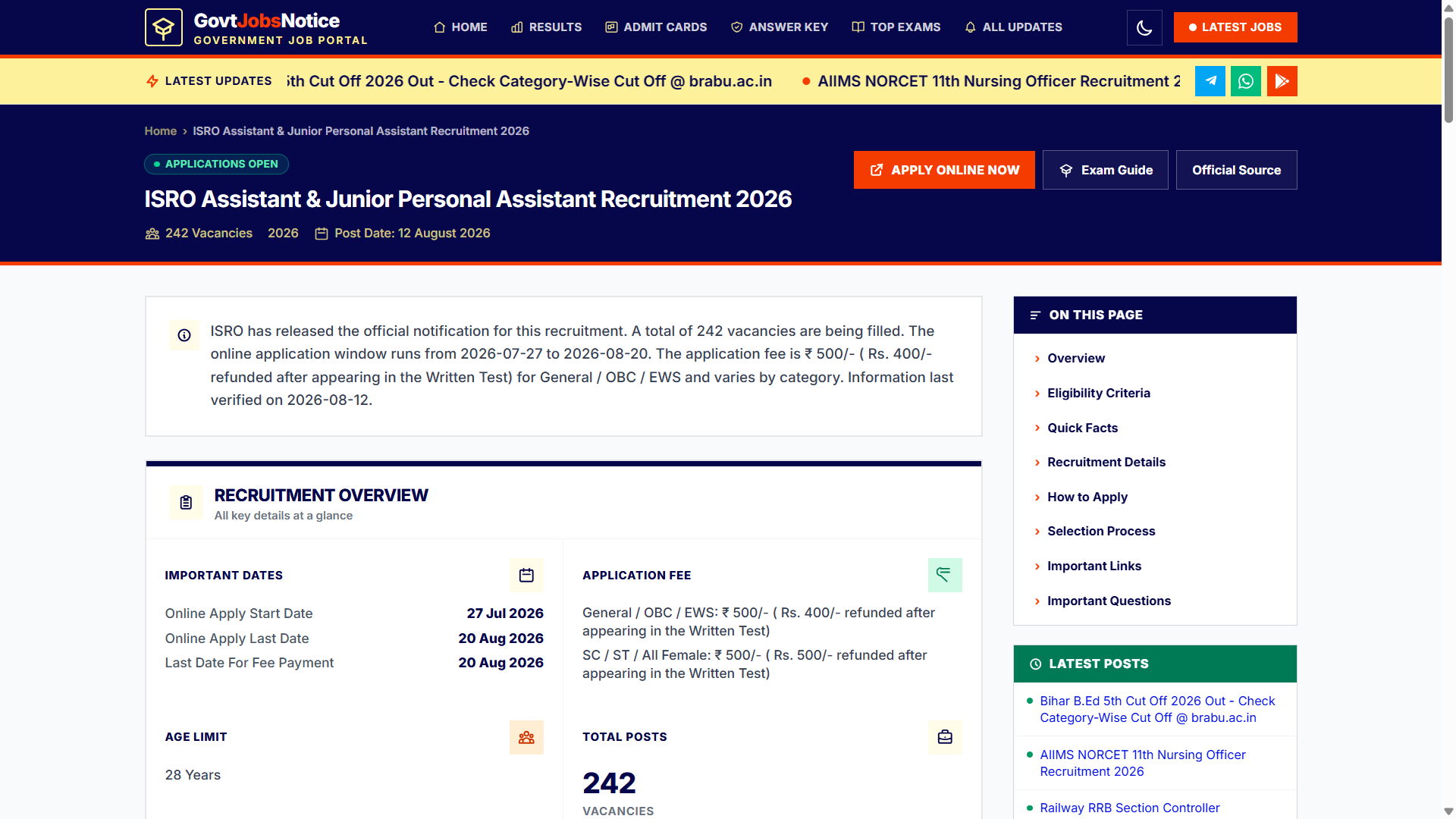Open Railway RRB Section Controller post
Viewport: 1456px width, 819px height.
pyautogui.click(x=1129, y=808)
